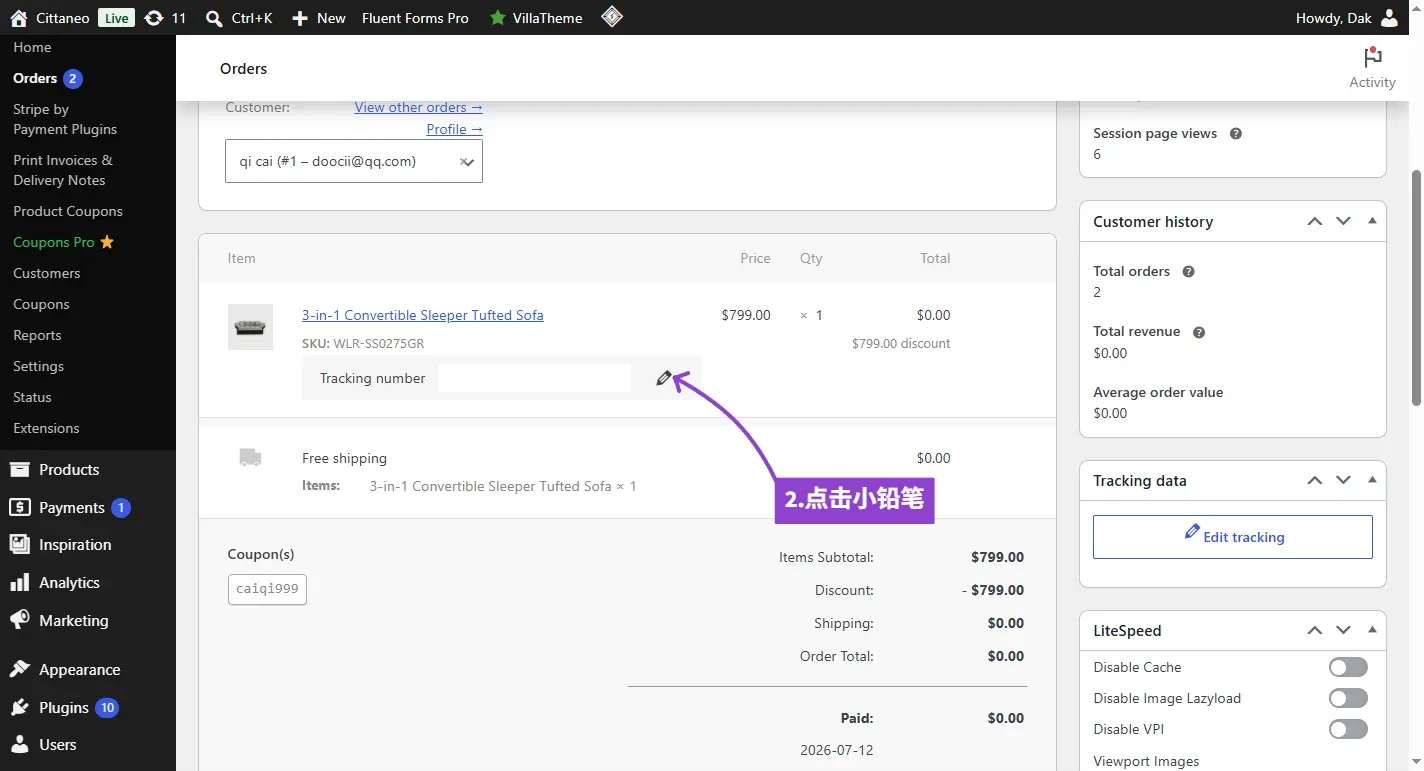
Task: Open the customer qi cai dropdown
Action: 354,161
